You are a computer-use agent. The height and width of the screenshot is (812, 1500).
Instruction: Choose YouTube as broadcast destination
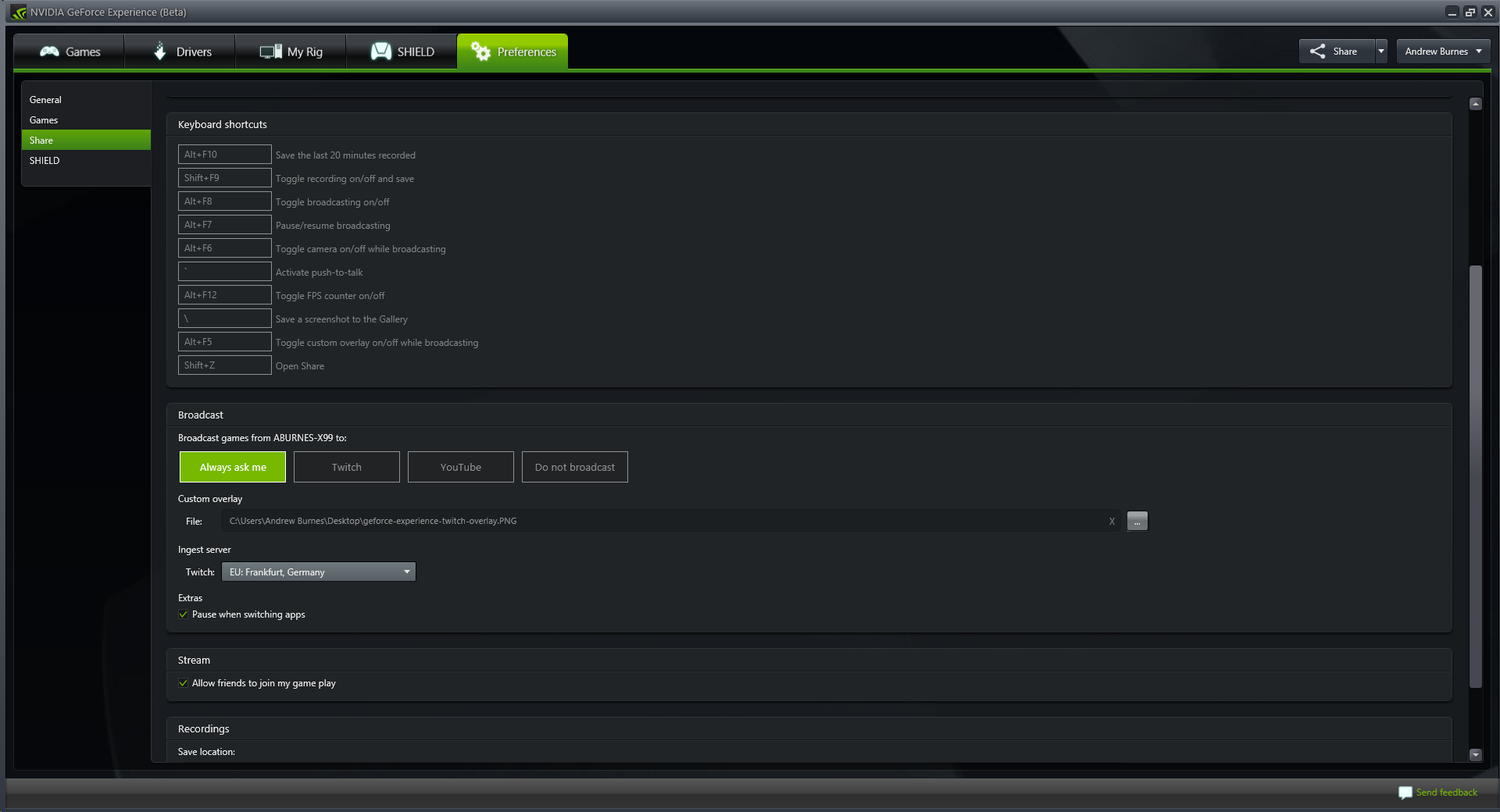click(x=461, y=467)
